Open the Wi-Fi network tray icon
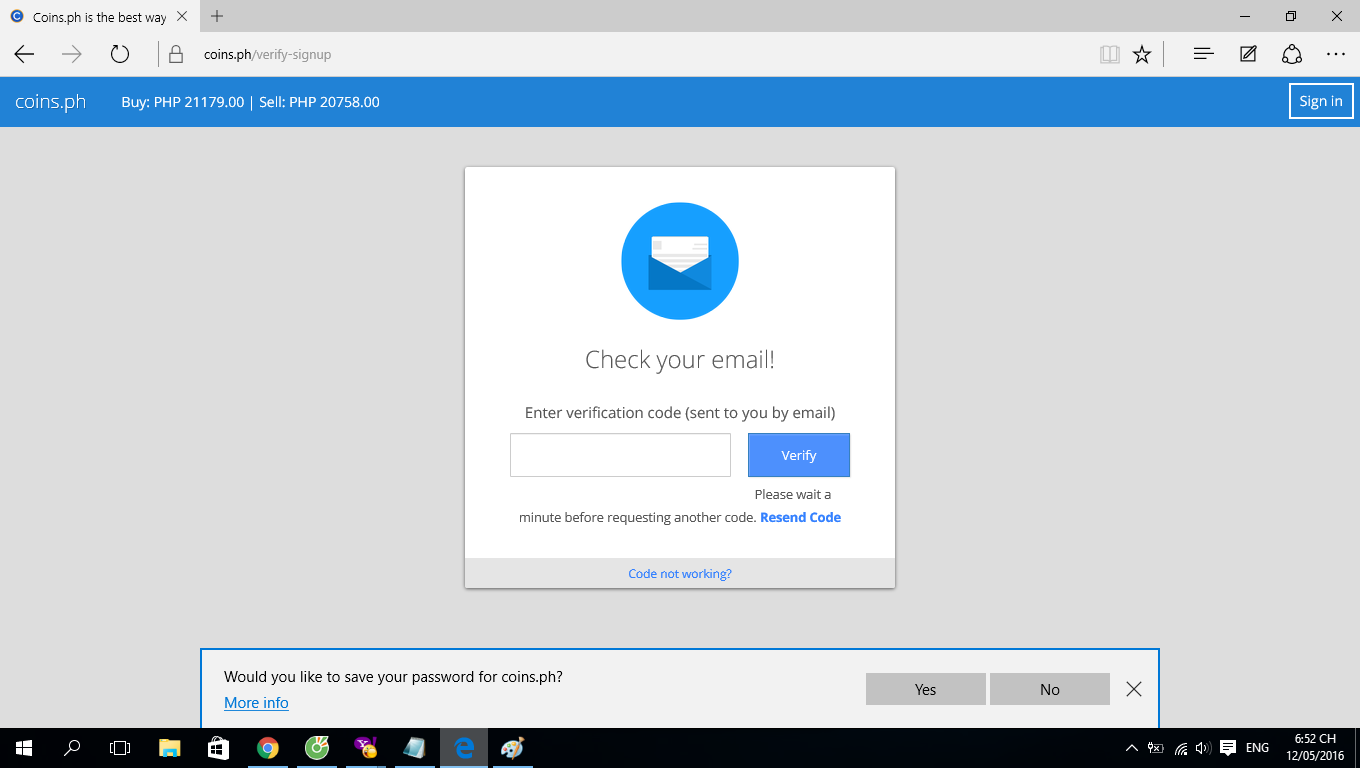This screenshot has height=768, width=1360. click(x=1181, y=748)
